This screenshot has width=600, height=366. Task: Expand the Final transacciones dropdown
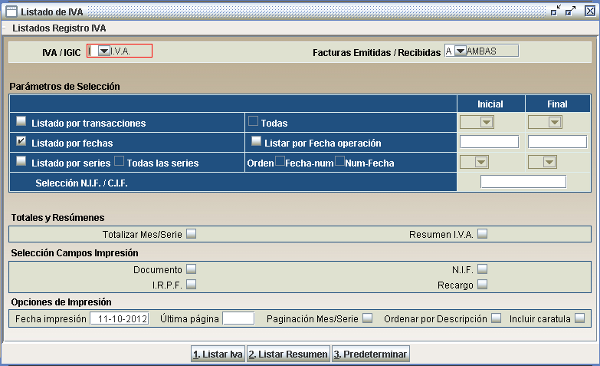click(554, 122)
